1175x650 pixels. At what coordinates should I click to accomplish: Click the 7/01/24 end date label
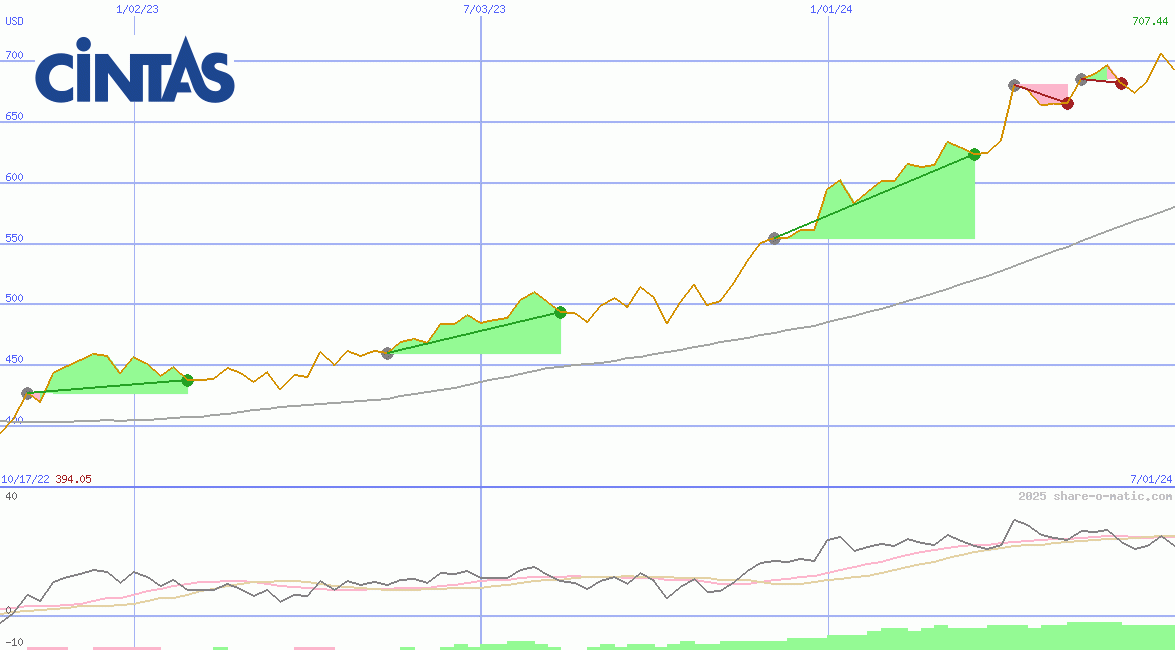pos(1151,479)
